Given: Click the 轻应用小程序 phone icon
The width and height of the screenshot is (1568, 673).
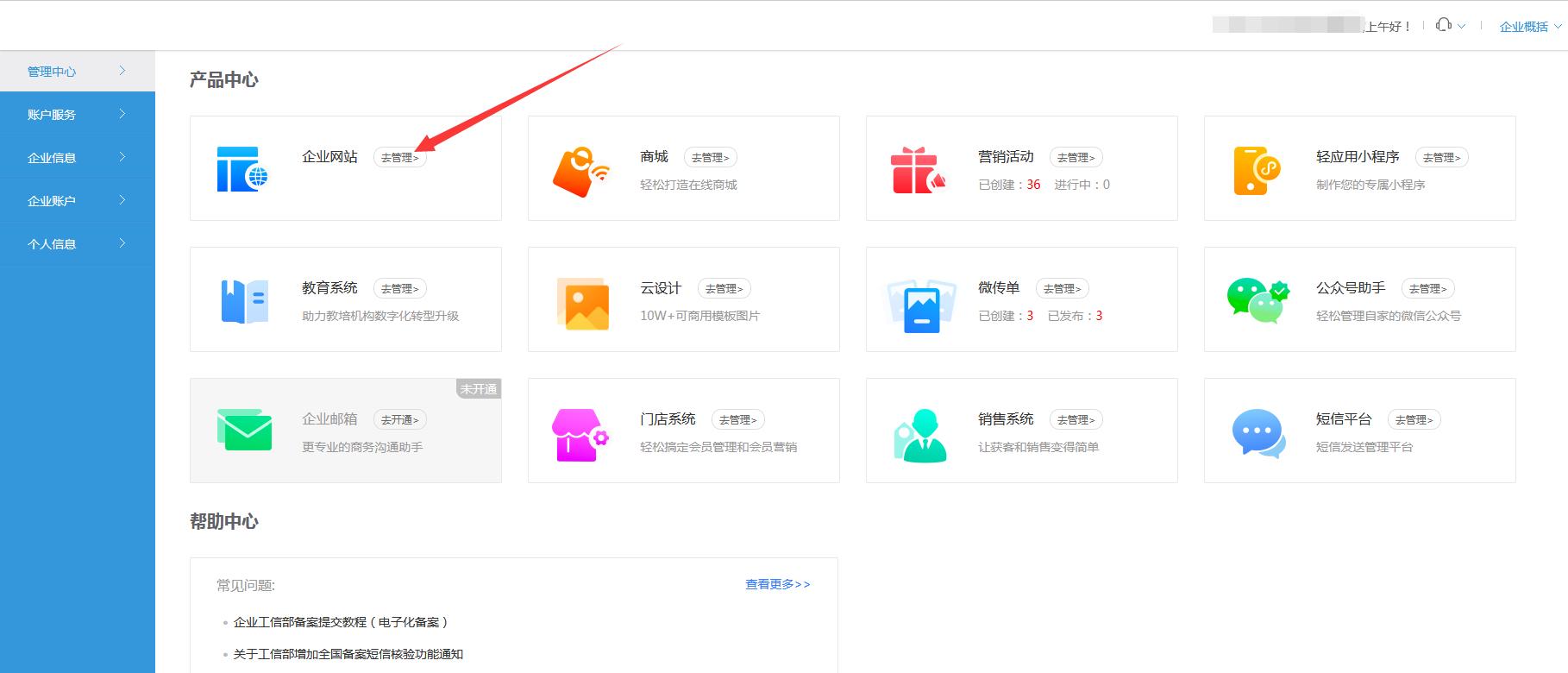Looking at the screenshot, I should pos(1257,170).
